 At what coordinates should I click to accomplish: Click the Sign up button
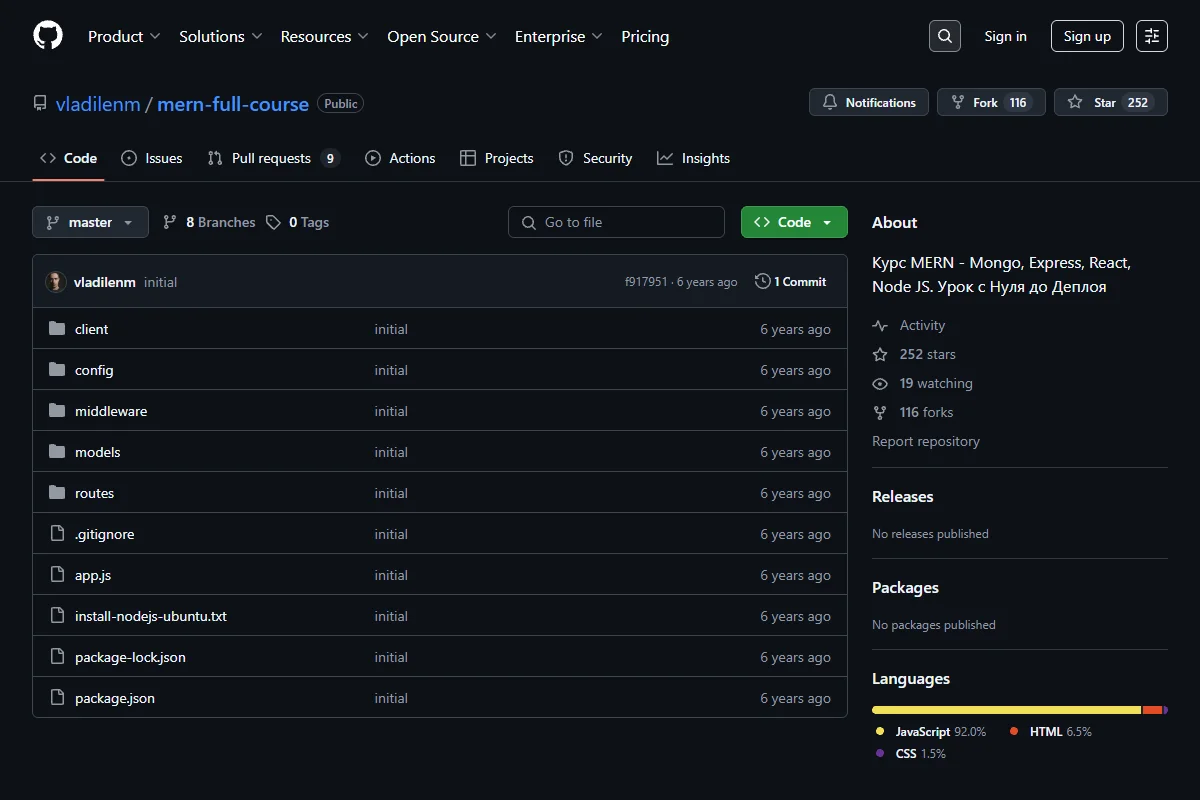coord(1087,36)
